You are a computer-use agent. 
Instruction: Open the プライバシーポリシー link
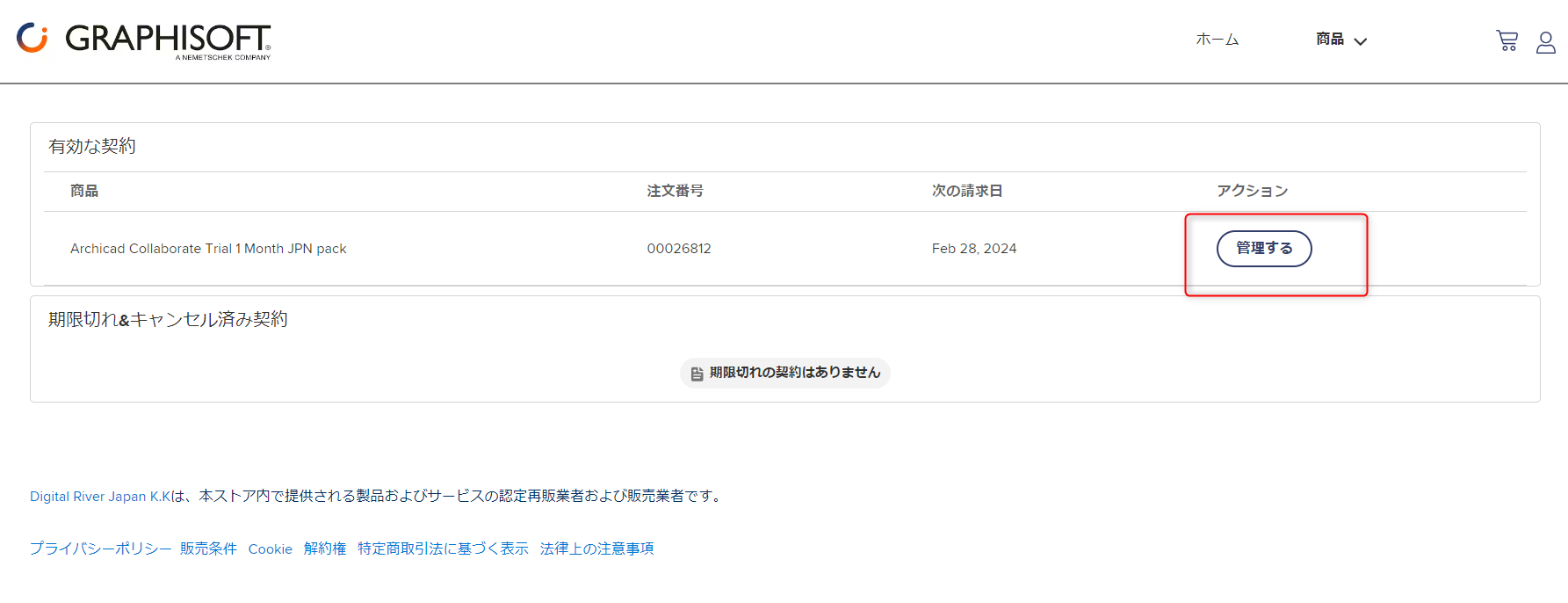tap(101, 549)
